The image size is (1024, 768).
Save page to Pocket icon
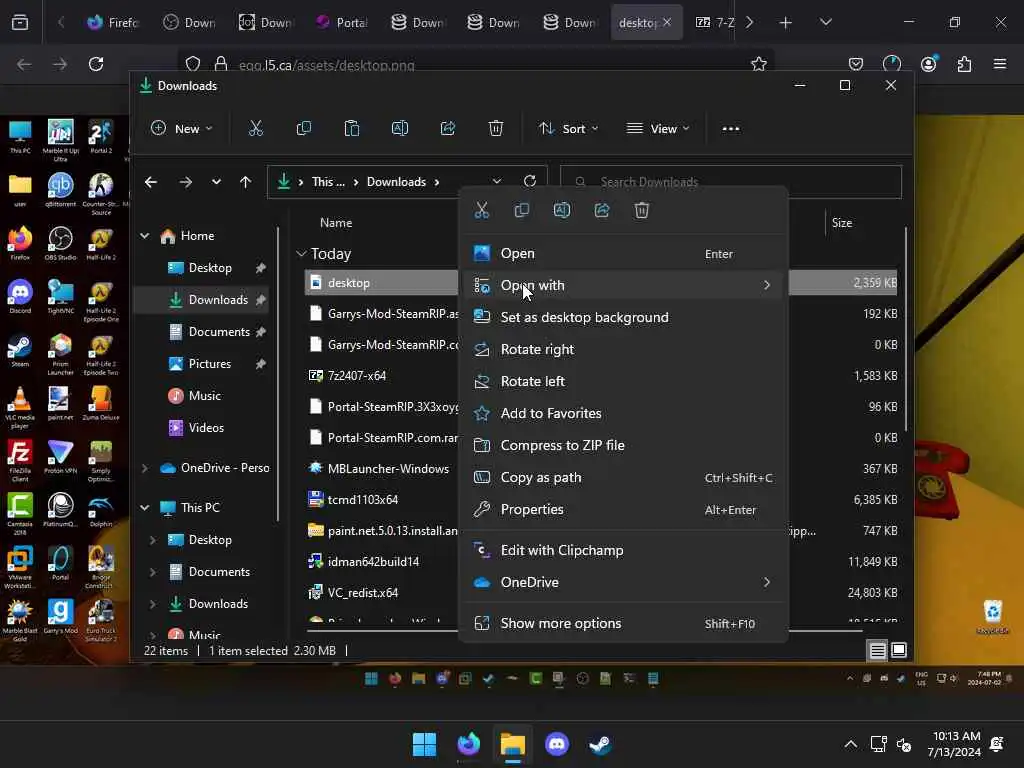coord(856,64)
